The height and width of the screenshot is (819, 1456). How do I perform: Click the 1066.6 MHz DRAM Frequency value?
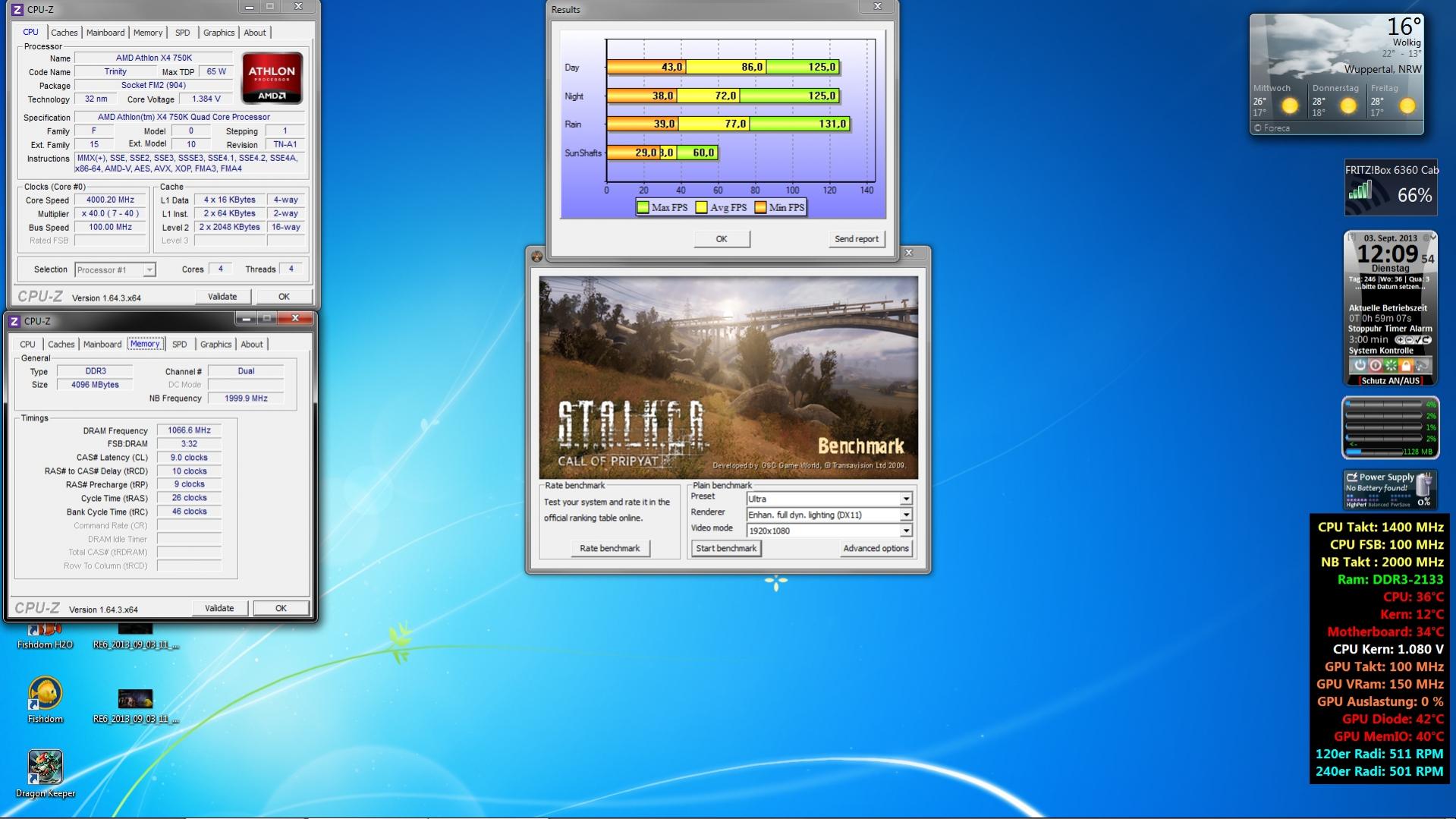pyautogui.click(x=190, y=430)
